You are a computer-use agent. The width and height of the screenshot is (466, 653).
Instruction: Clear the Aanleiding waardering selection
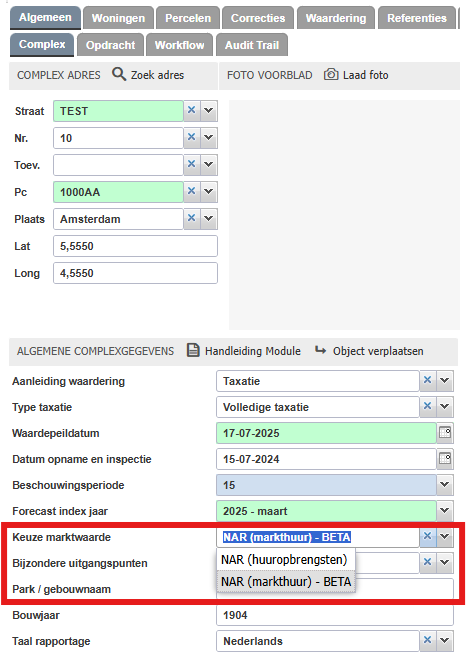[x=428, y=380]
